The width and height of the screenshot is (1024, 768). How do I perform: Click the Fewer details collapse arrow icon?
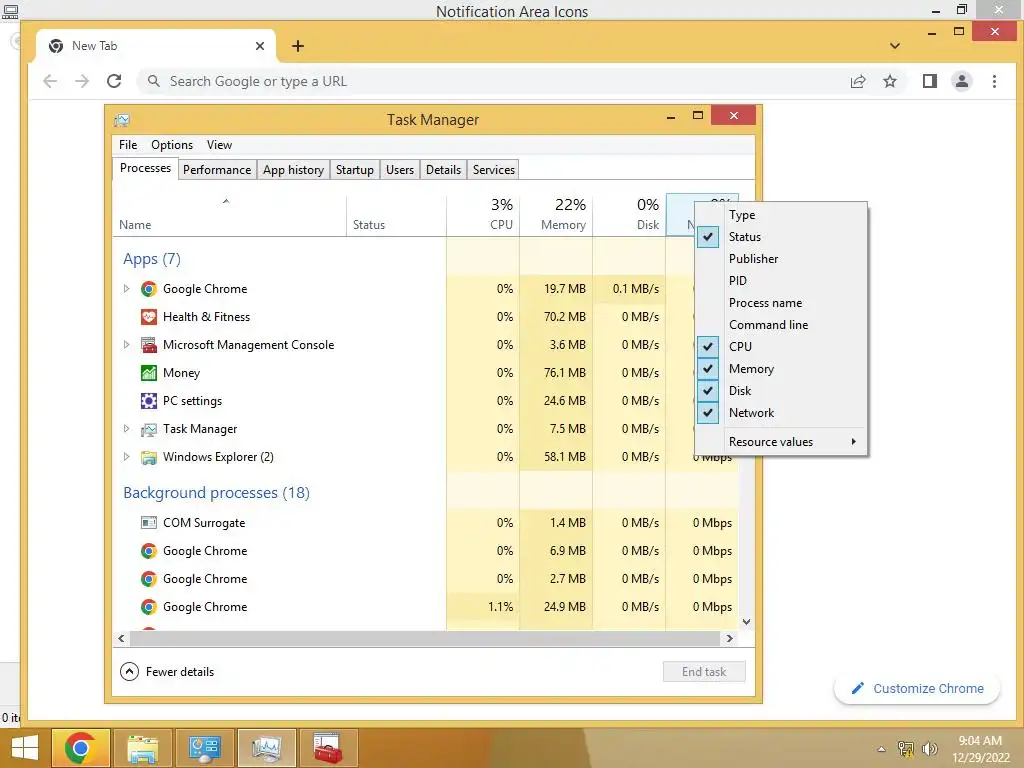click(129, 671)
